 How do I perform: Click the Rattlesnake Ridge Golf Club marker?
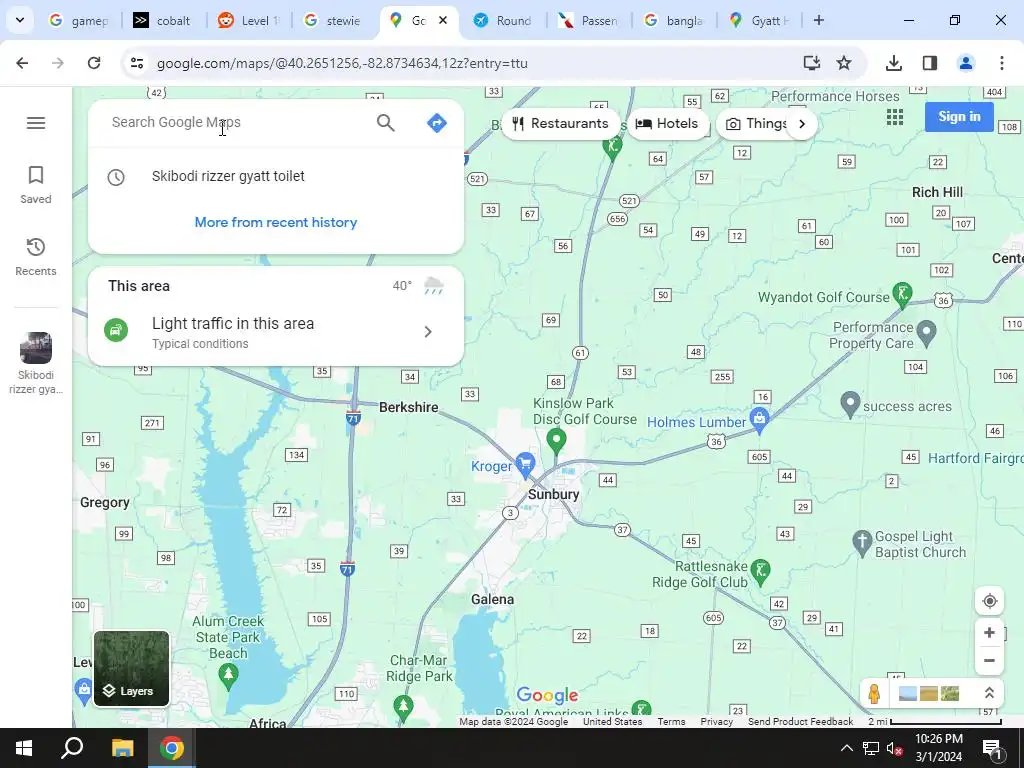(x=760, y=571)
